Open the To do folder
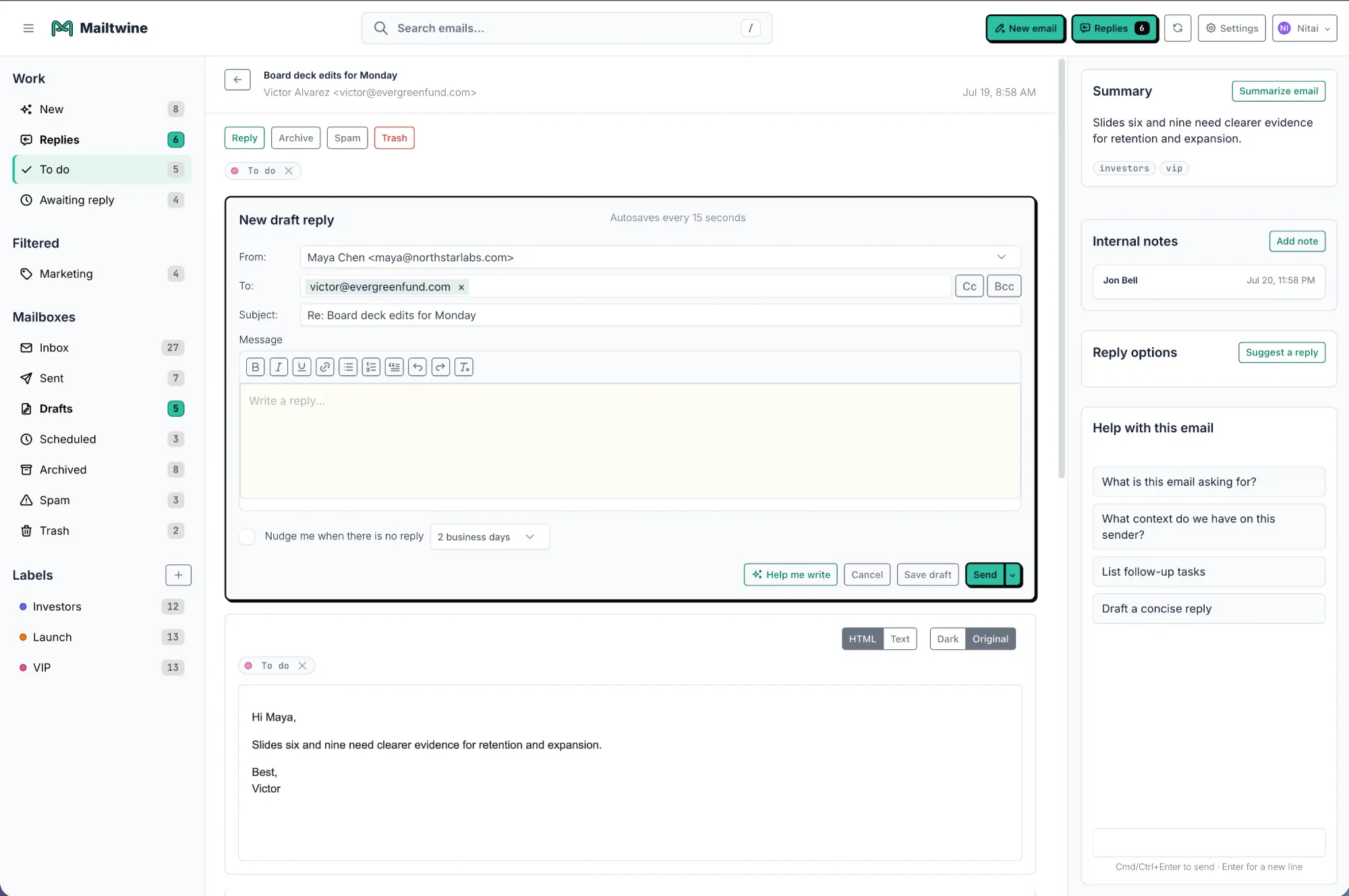Image resolution: width=1349 pixels, height=896 pixels. click(102, 169)
